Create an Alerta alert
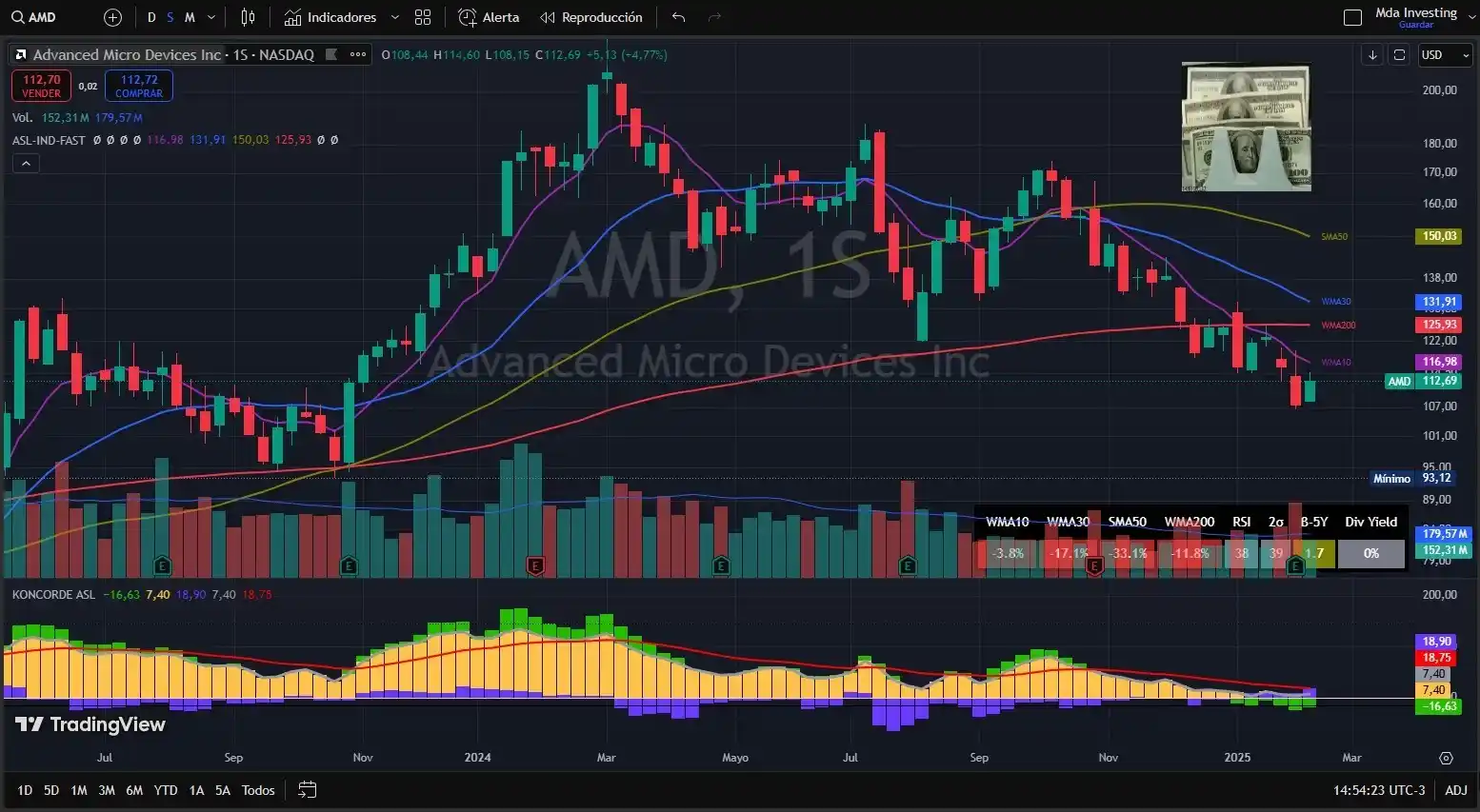This screenshot has width=1480, height=812. [x=489, y=17]
